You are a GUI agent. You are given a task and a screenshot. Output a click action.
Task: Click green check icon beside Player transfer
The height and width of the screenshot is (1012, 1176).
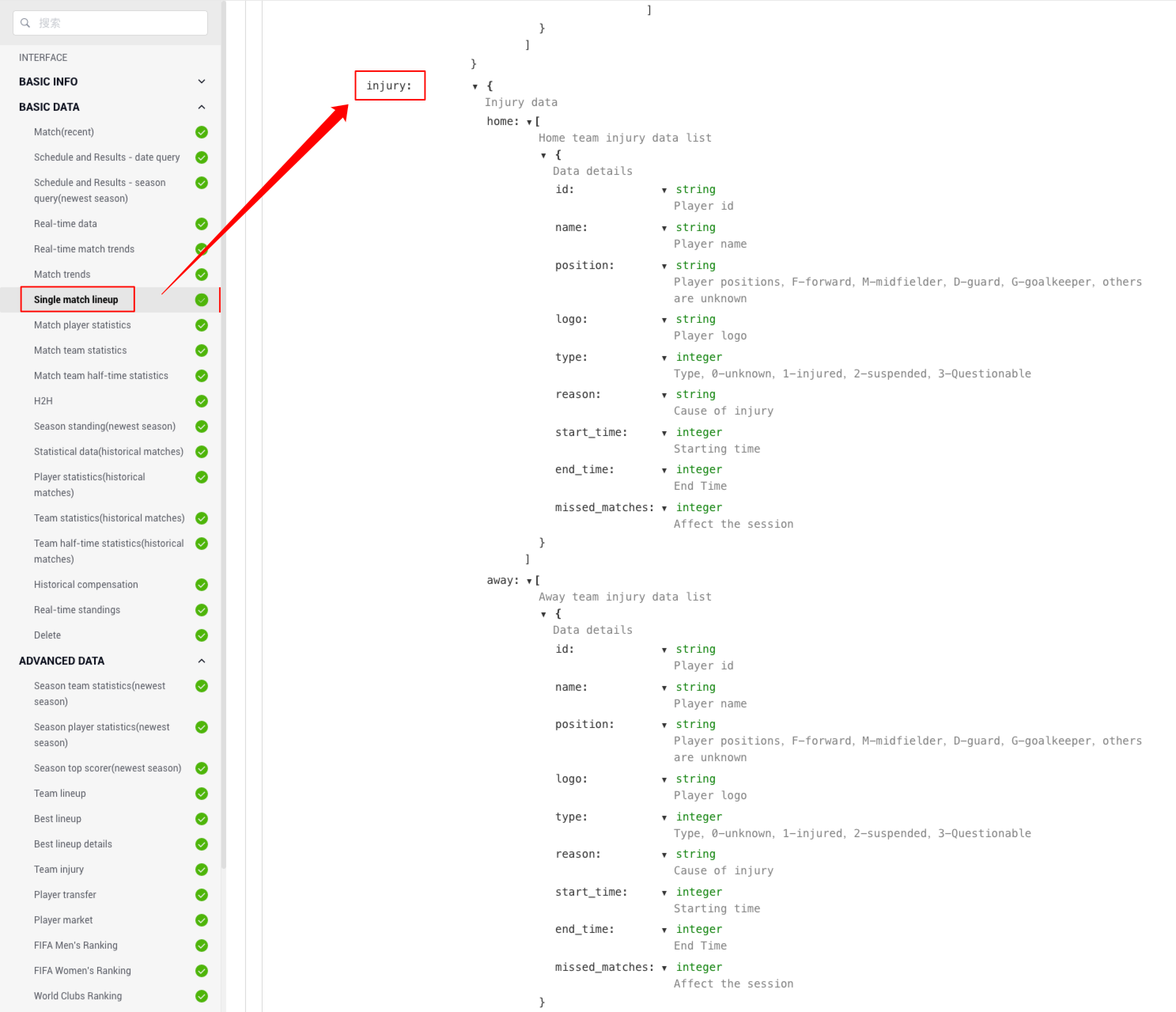click(202, 895)
